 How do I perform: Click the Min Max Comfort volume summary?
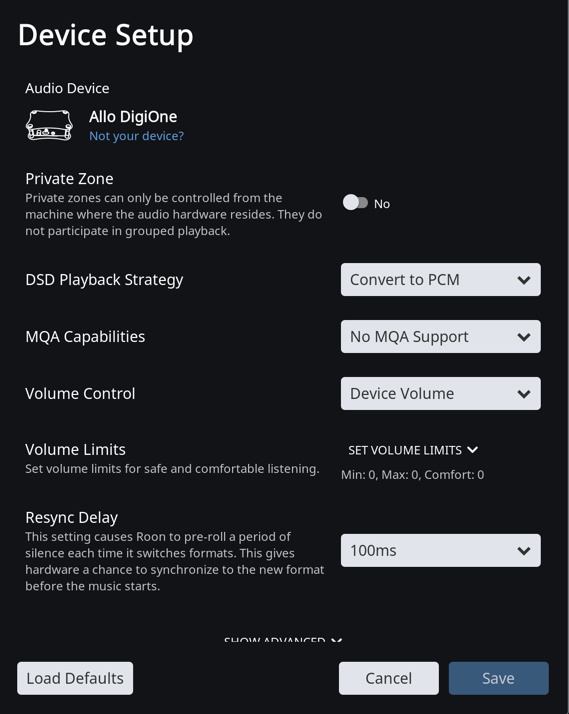pos(412,474)
